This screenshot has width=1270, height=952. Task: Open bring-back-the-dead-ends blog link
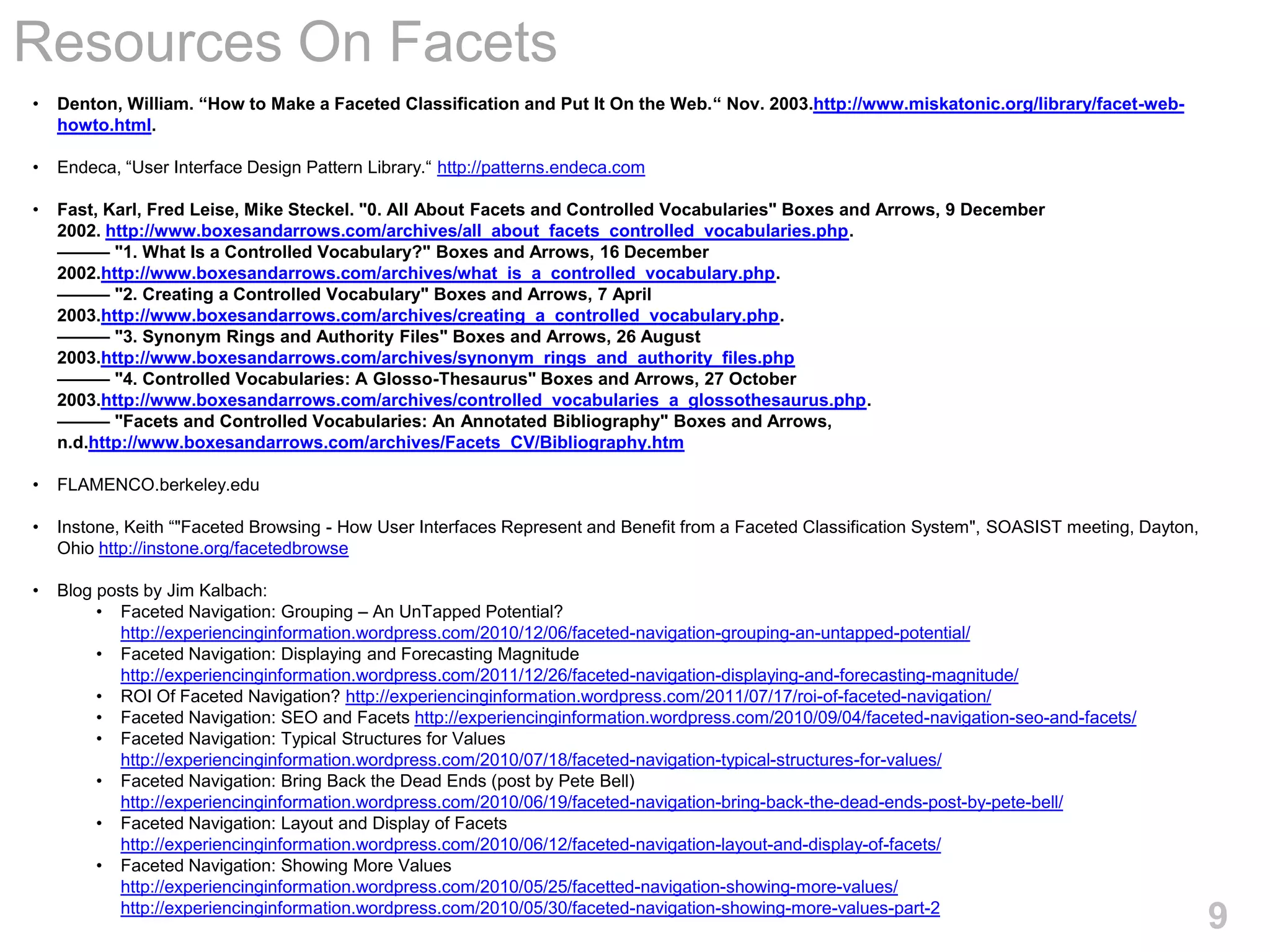pos(592,802)
